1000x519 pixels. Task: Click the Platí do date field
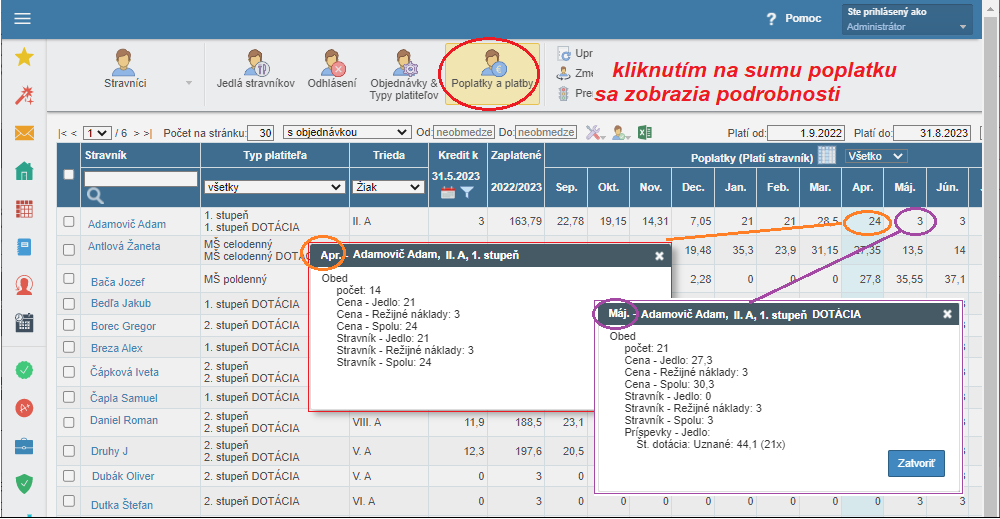point(932,133)
